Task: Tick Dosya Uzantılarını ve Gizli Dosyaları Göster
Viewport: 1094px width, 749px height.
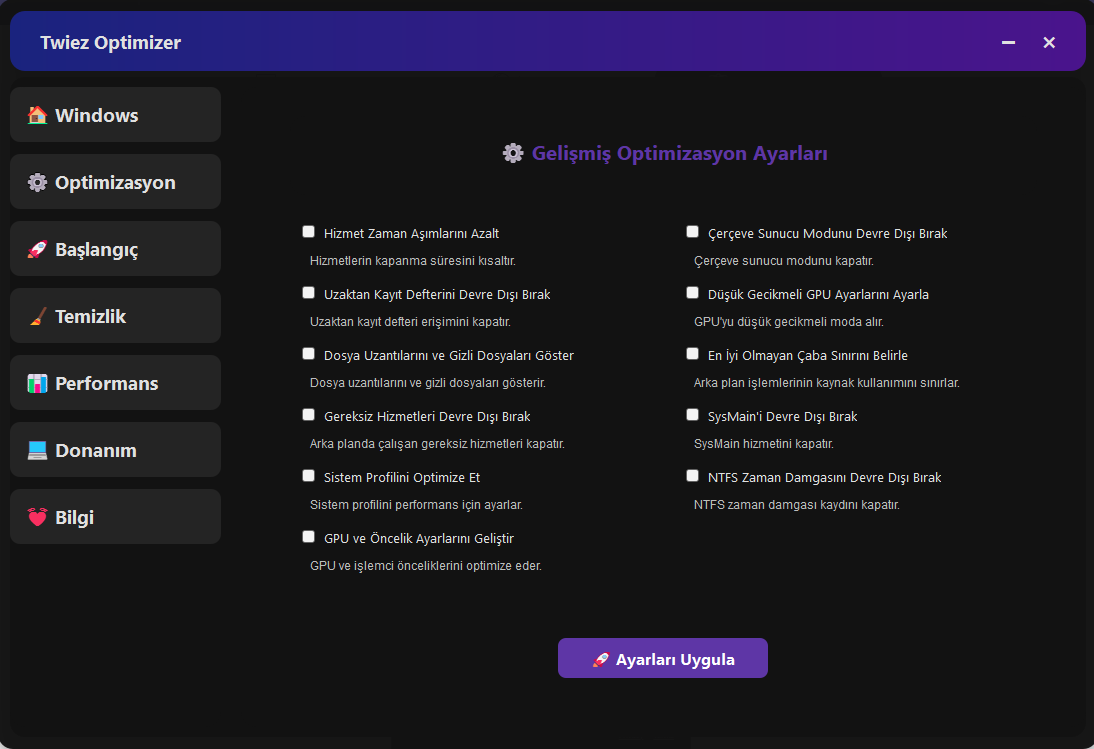Action: click(x=308, y=354)
